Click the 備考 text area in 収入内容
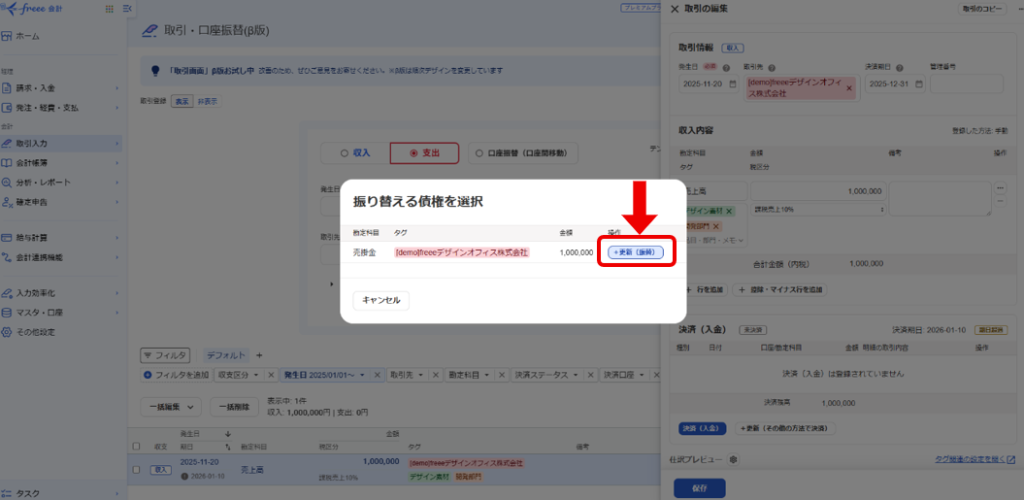Image resolution: width=1024 pixels, height=500 pixels. click(940, 198)
